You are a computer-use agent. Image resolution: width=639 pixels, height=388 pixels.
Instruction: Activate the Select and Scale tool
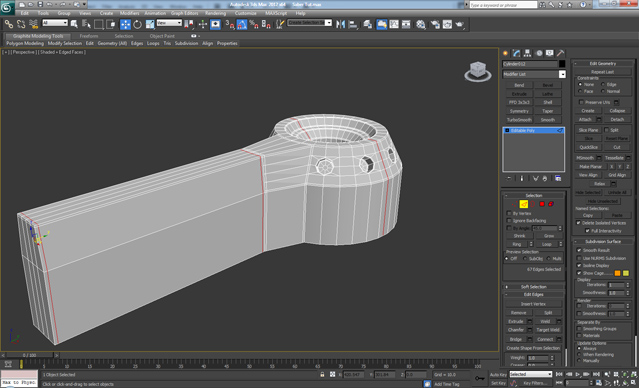150,24
